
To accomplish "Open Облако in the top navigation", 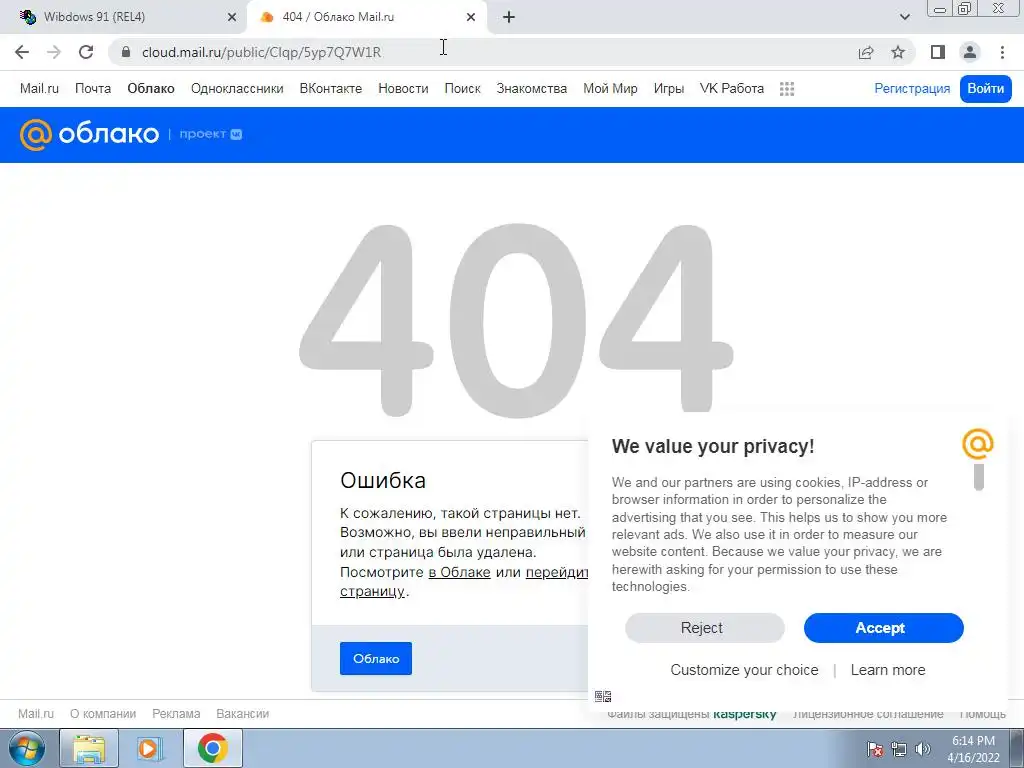I will tap(151, 89).
